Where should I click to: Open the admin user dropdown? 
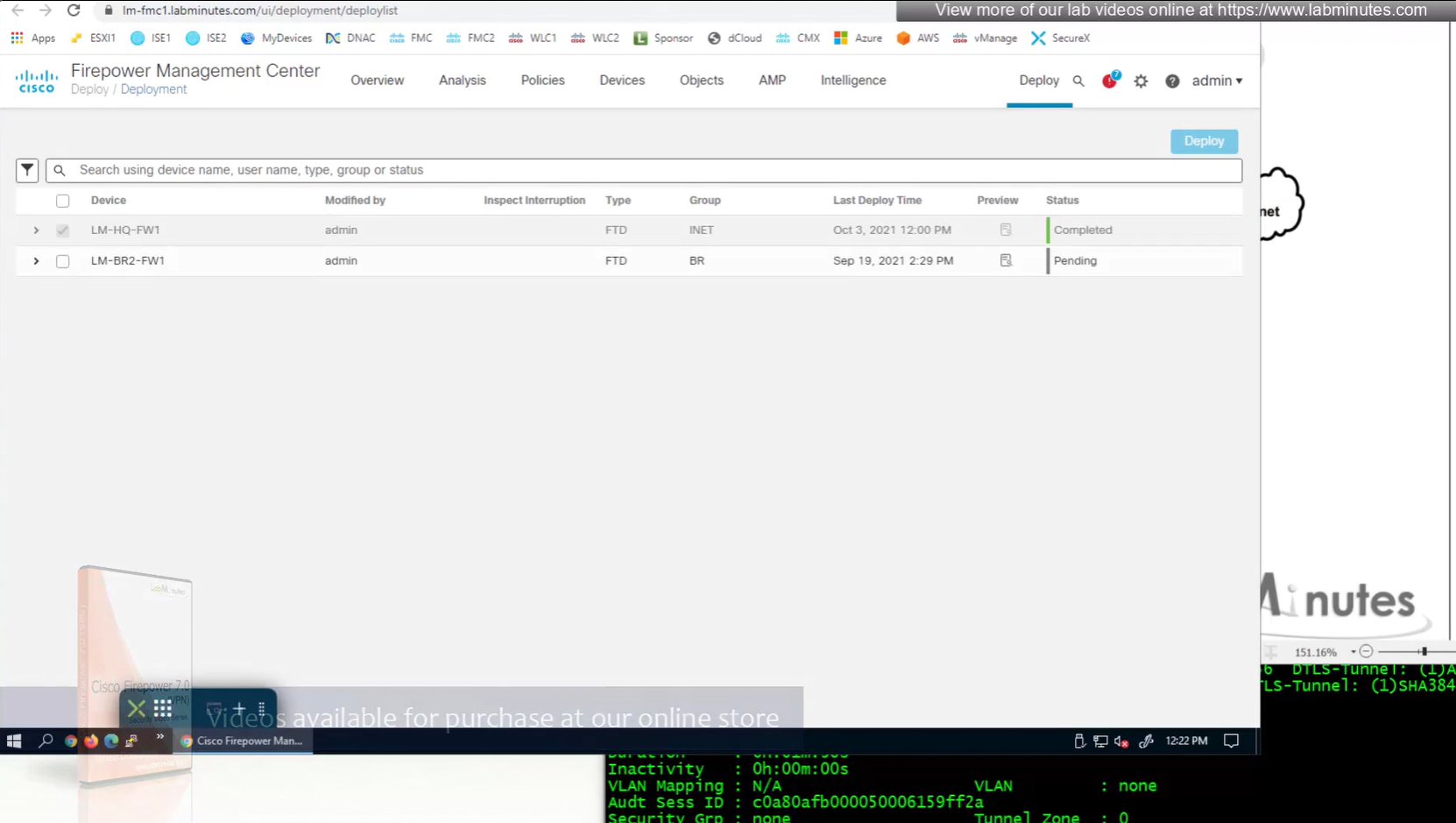point(1217,81)
